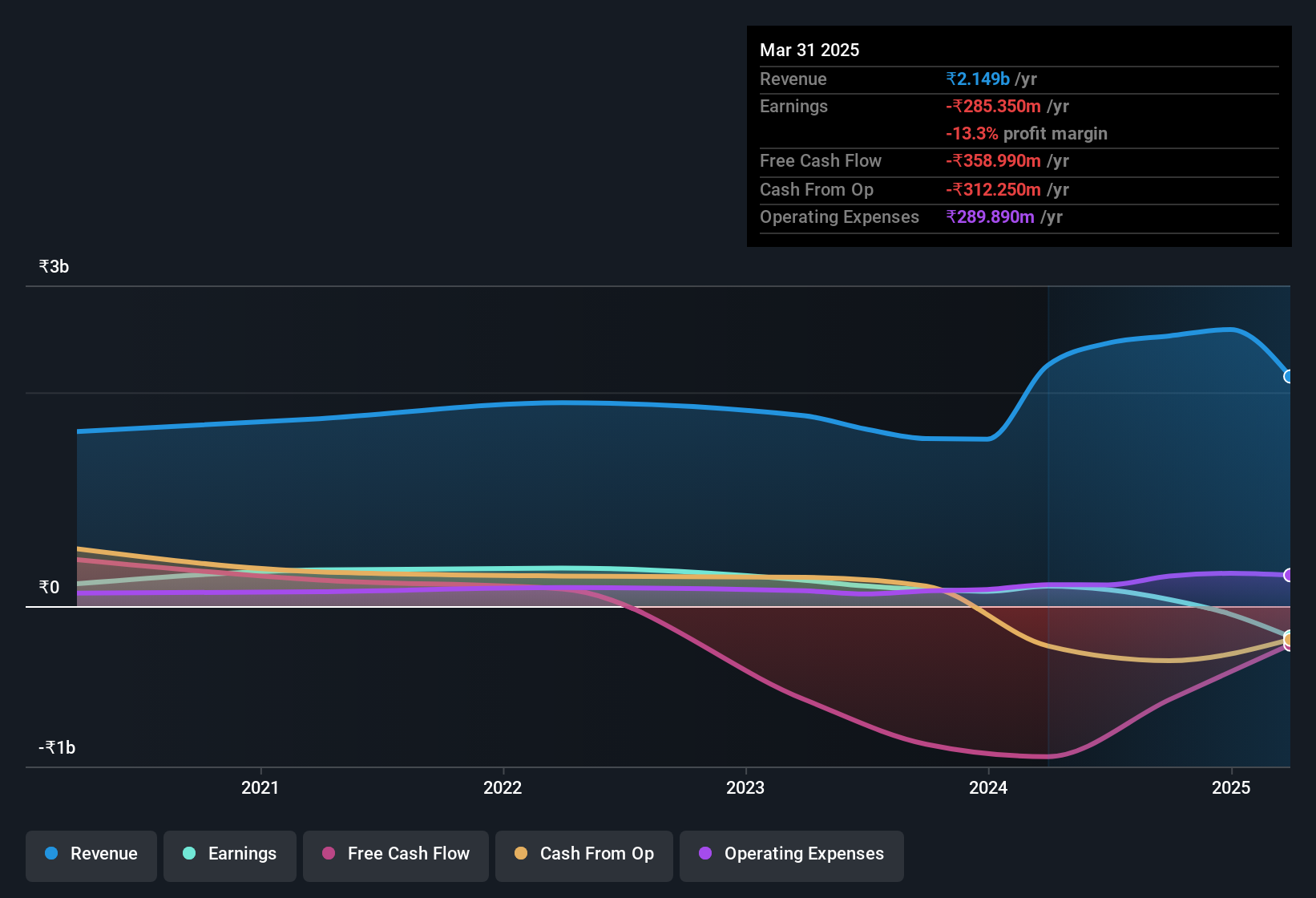Screen dimensions: 1316x898
Task: Click the ₹0 y-axis label
Action: 49,587
